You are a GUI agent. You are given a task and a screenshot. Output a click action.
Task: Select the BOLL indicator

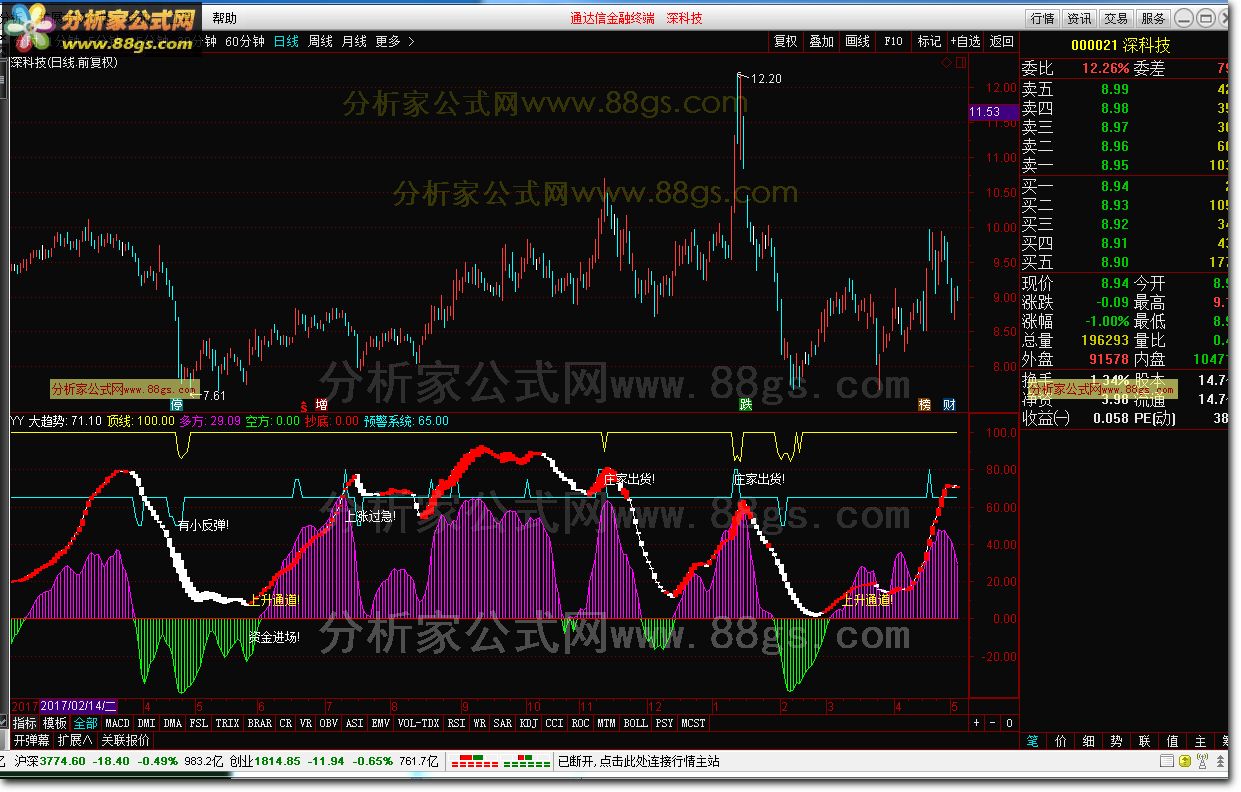coord(635,723)
